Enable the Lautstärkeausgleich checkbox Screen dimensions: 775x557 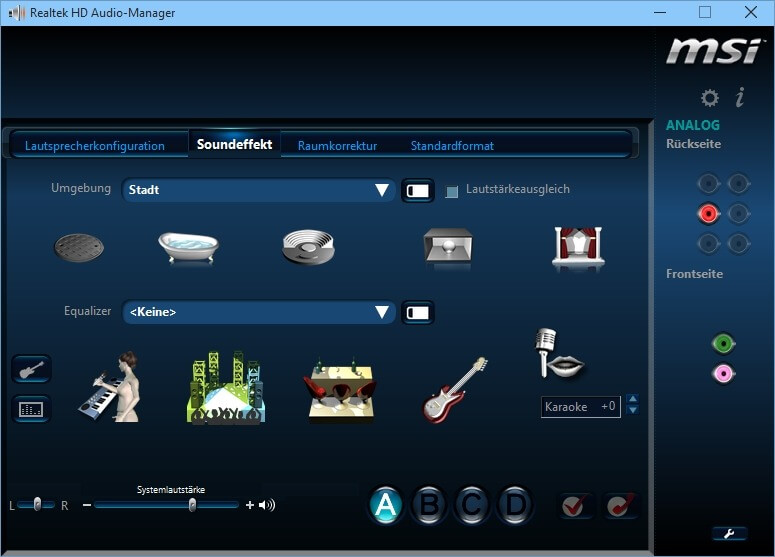451,191
